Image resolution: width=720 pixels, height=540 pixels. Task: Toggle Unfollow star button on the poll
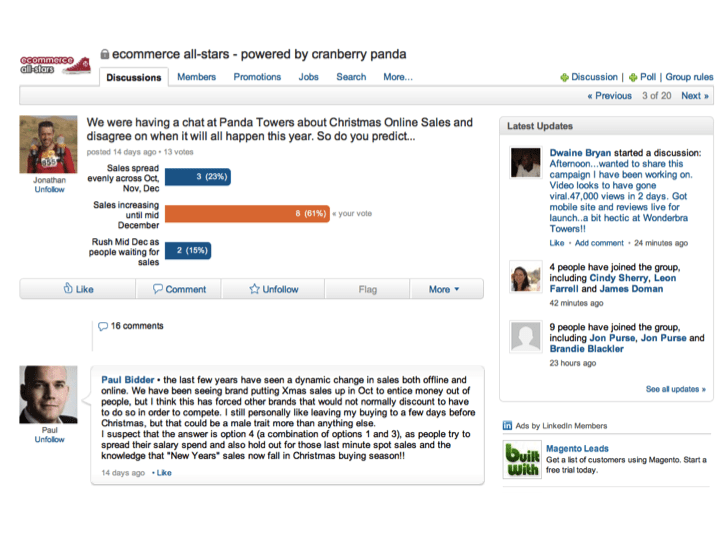(x=274, y=289)
